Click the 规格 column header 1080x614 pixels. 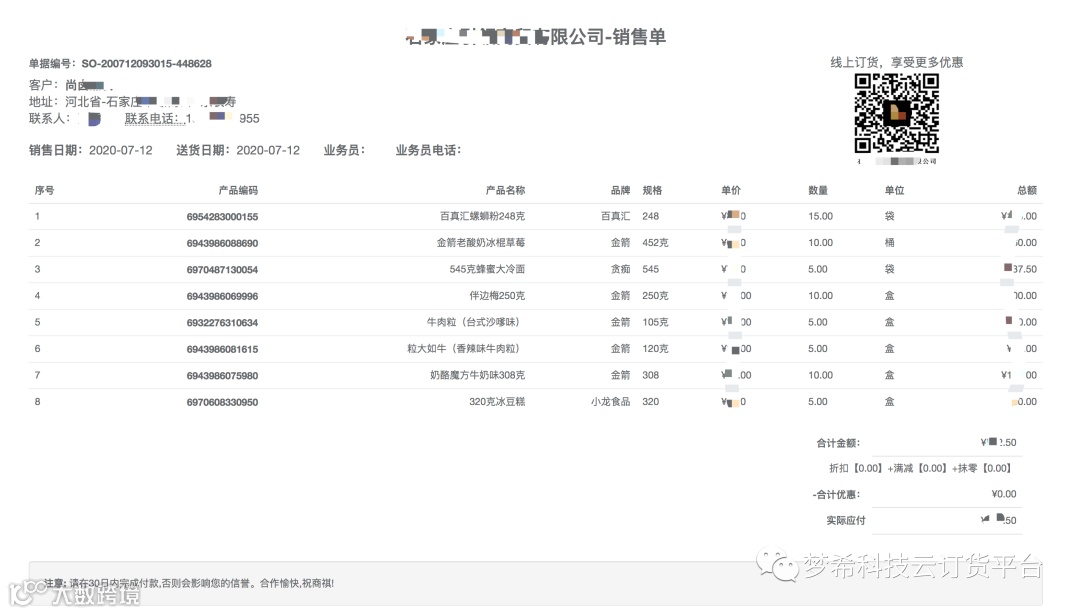[652, 190]
